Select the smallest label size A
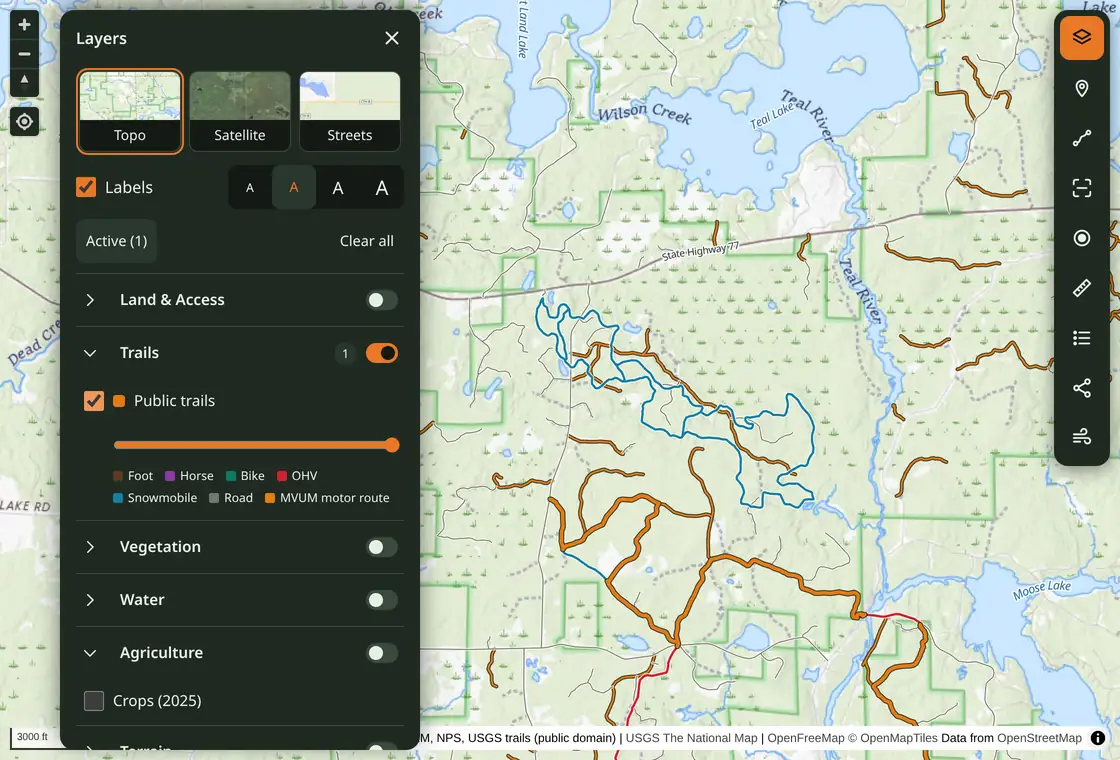 coord(250,188)
